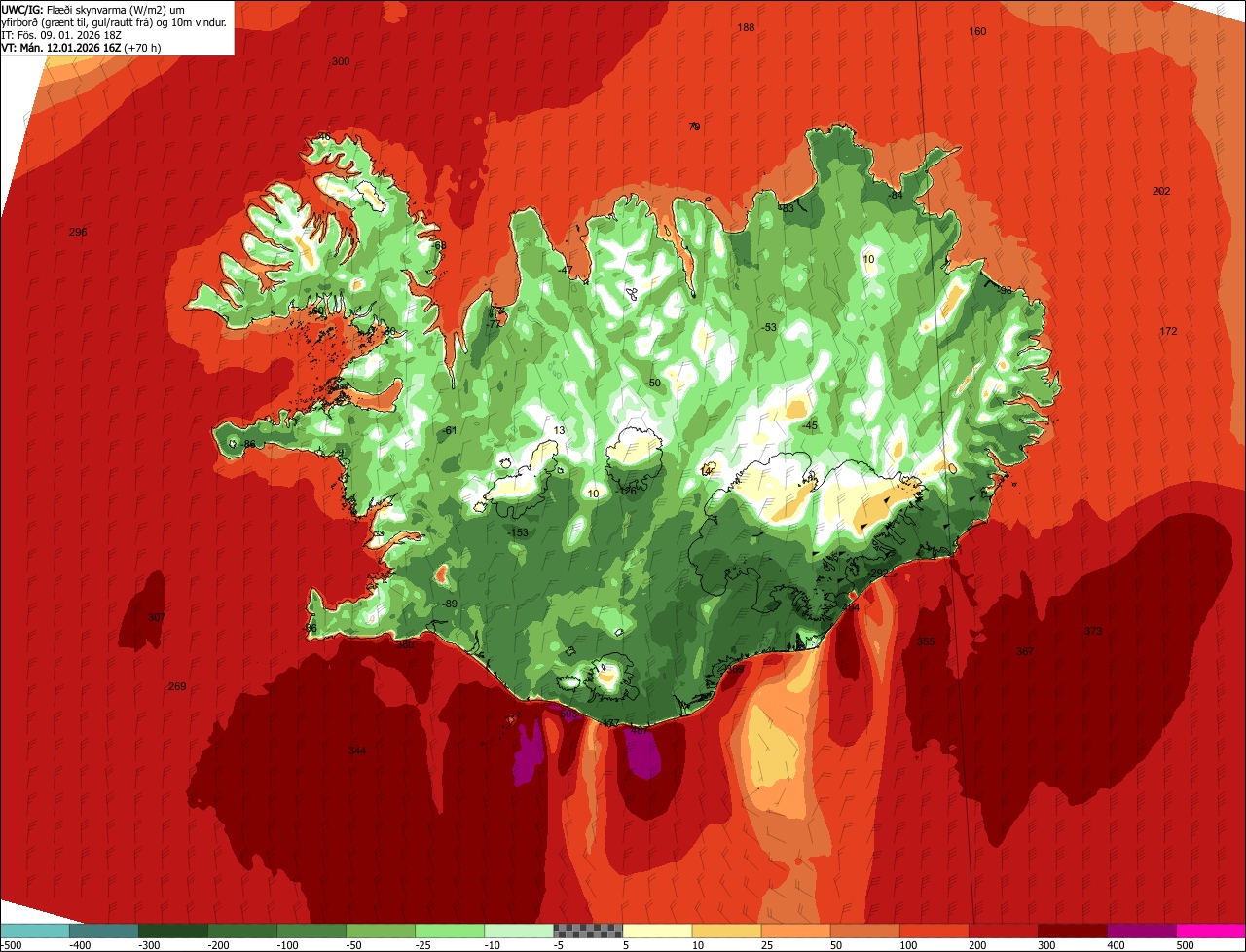This screenshot has height=952, width=1246.
Task: Click the map value '-61' in western Iceland
Action: pyautogui.click(x=450, y=430)
